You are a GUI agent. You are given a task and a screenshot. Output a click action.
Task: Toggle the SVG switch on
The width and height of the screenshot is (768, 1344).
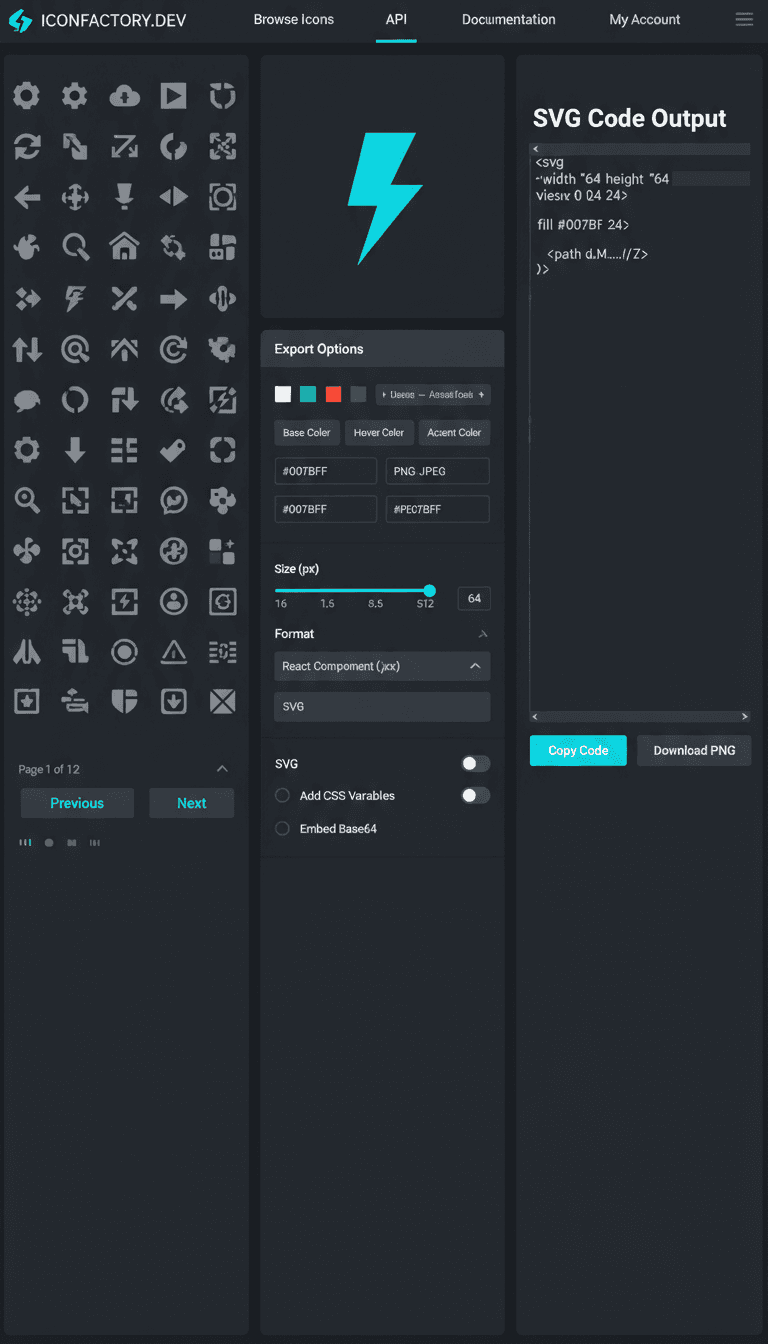tap(475, 764)
